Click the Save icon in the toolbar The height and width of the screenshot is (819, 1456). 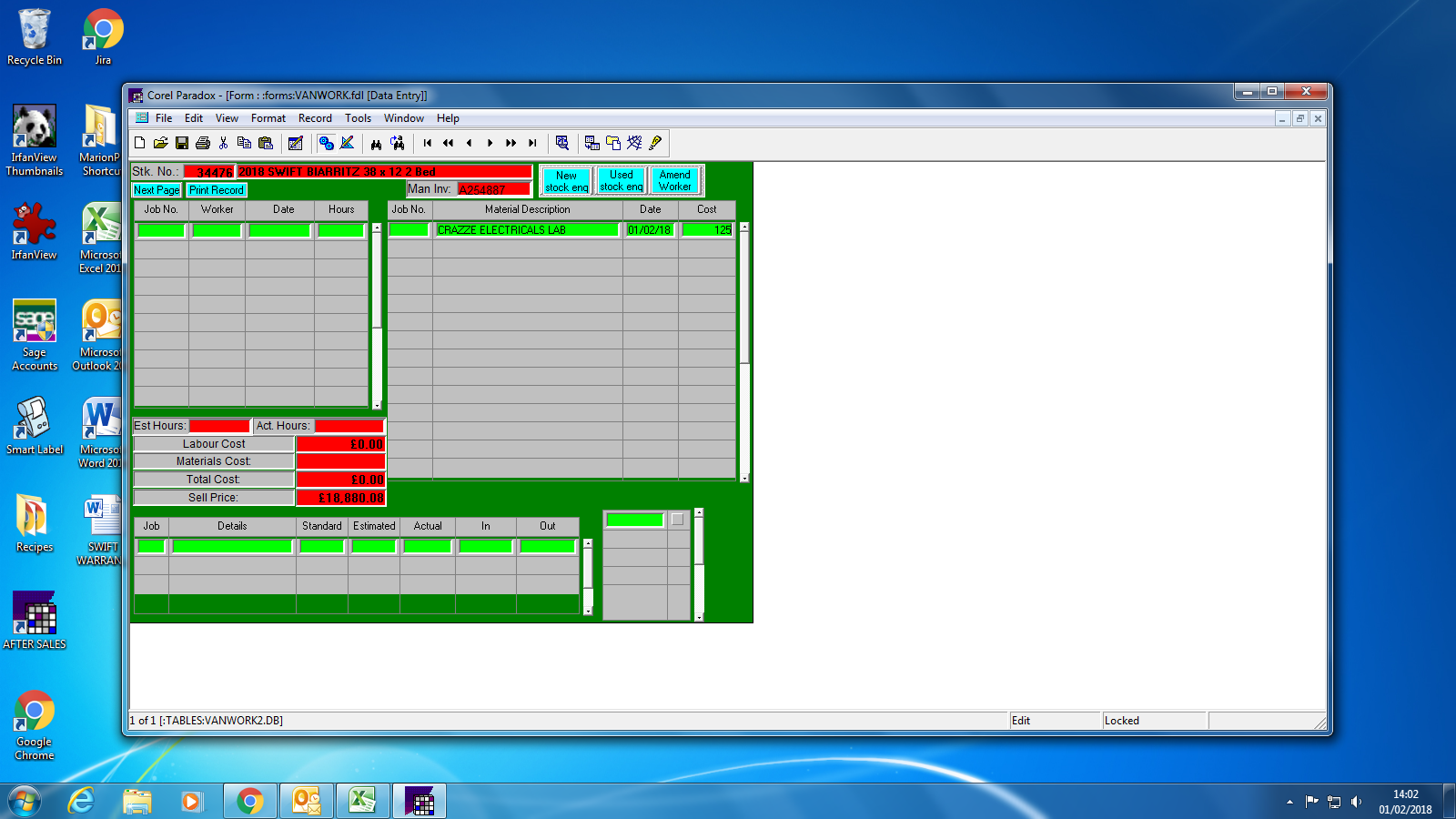coord(182,143)
